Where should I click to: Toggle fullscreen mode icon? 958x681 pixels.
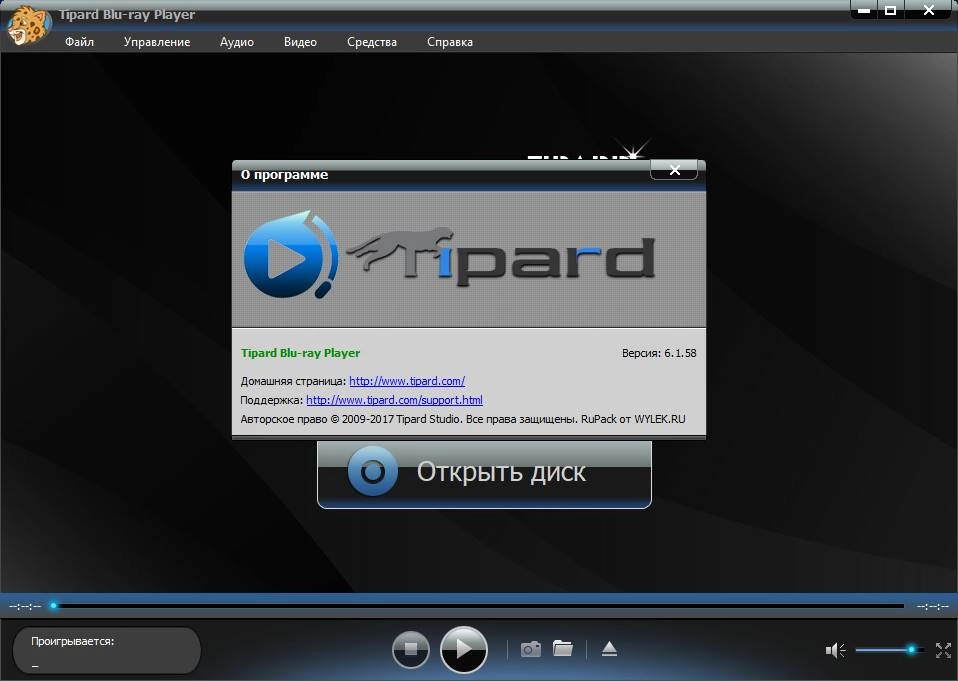pyautogui.click(x=943, y=650)
